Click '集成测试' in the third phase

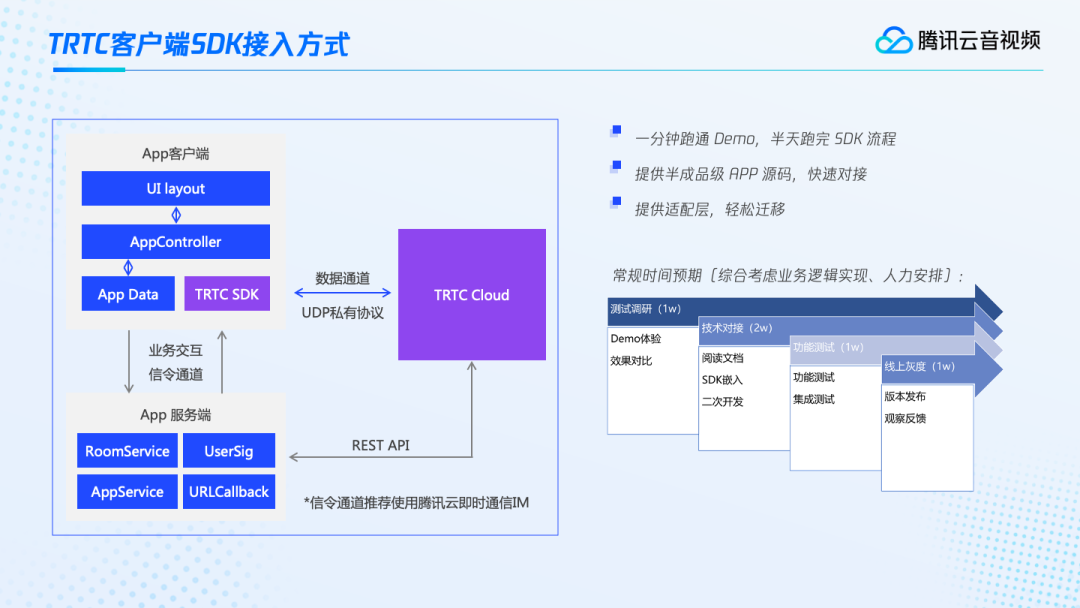[x=813, y=399]
